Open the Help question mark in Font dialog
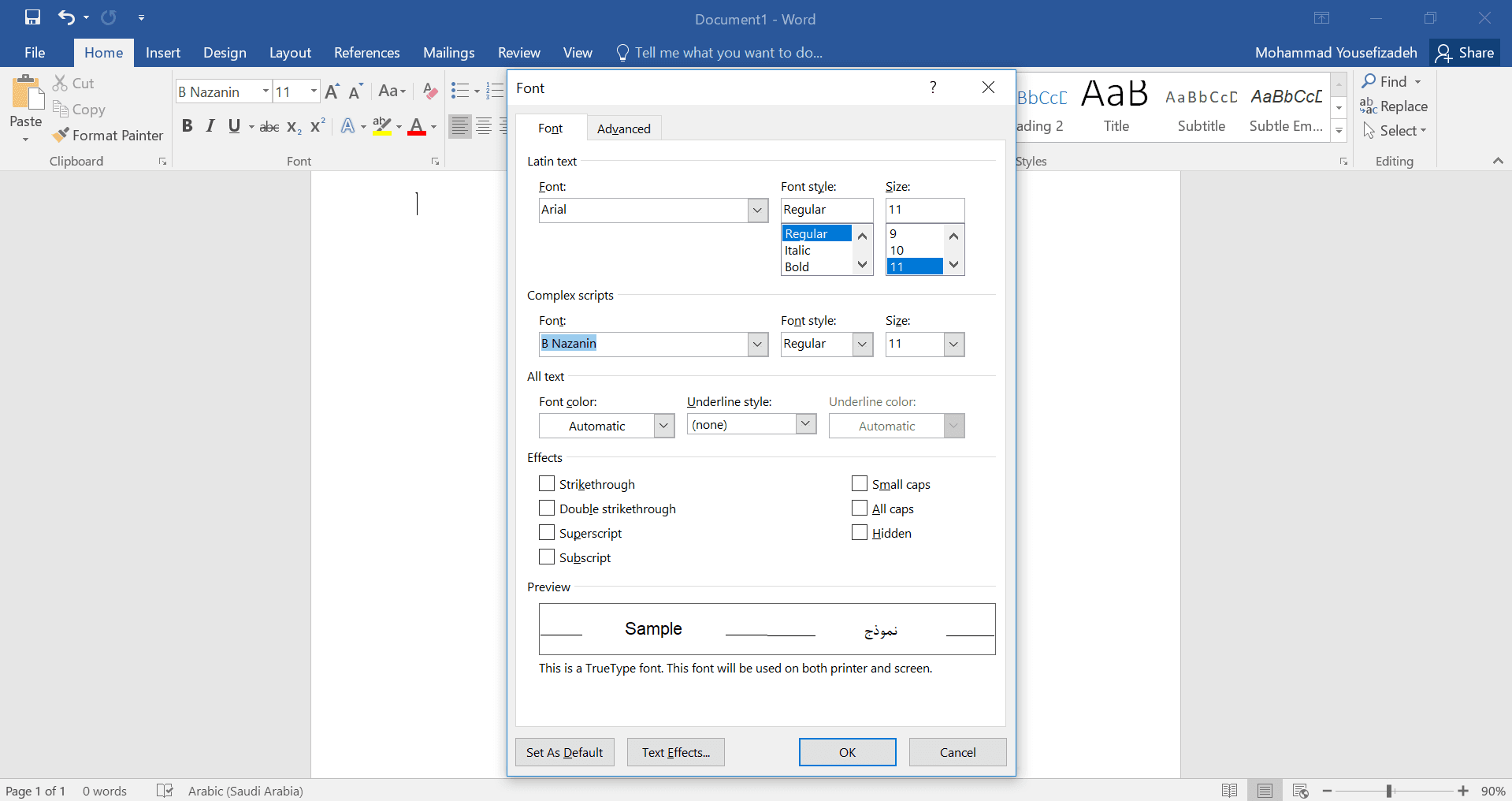This screenshot has width=1512, height=801. pyautogui.click(x=933, y=88)
